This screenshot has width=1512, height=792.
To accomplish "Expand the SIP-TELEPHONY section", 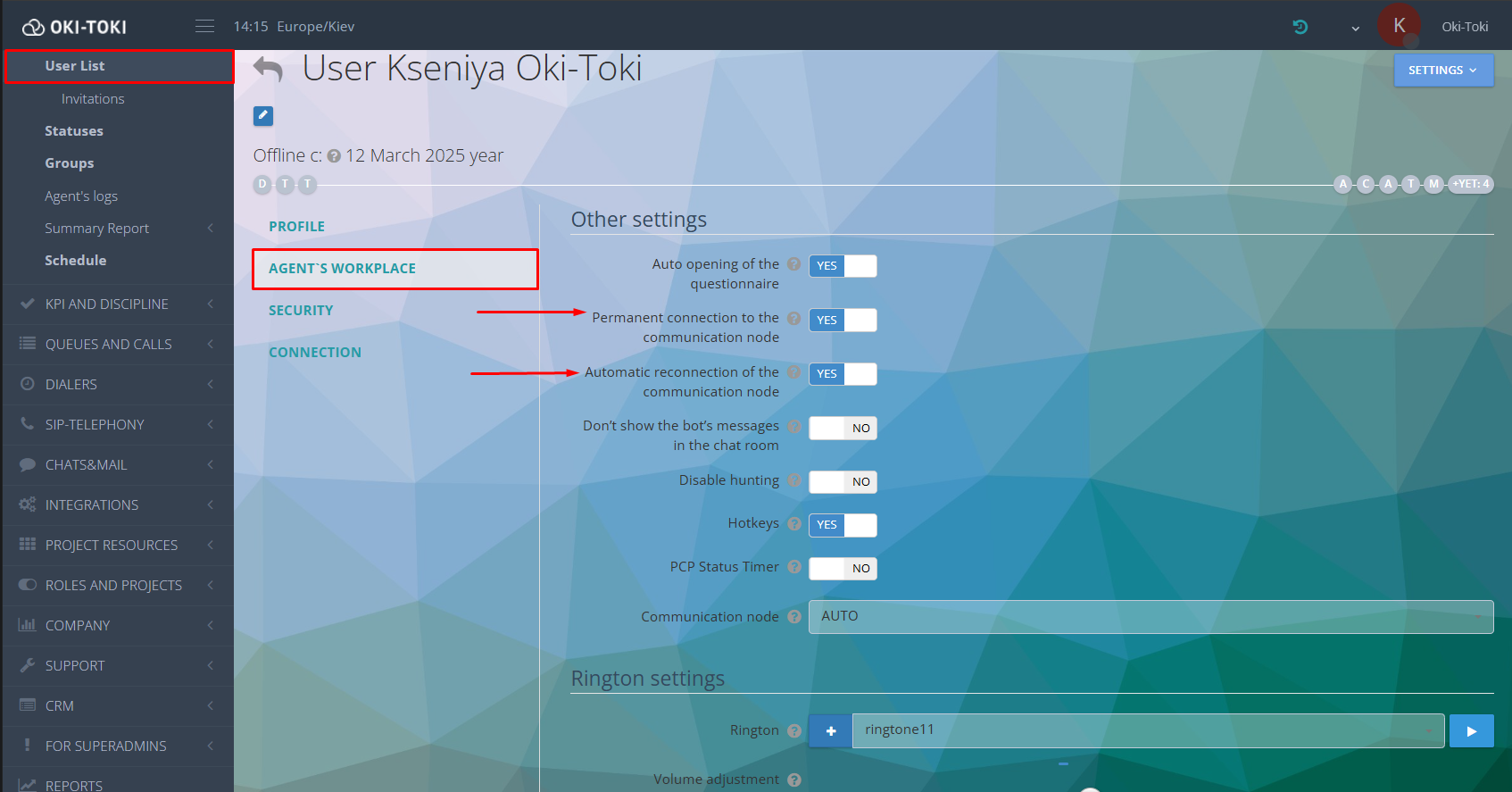I will click(119, 424).
